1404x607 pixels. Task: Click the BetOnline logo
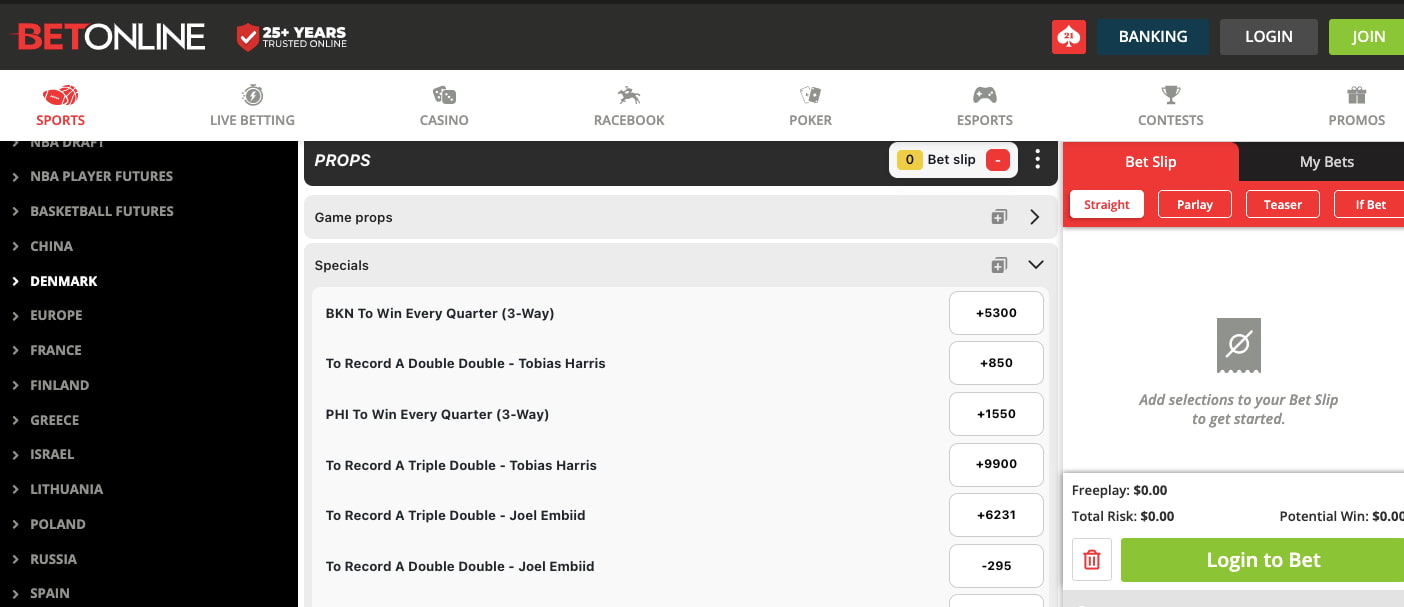108,37
